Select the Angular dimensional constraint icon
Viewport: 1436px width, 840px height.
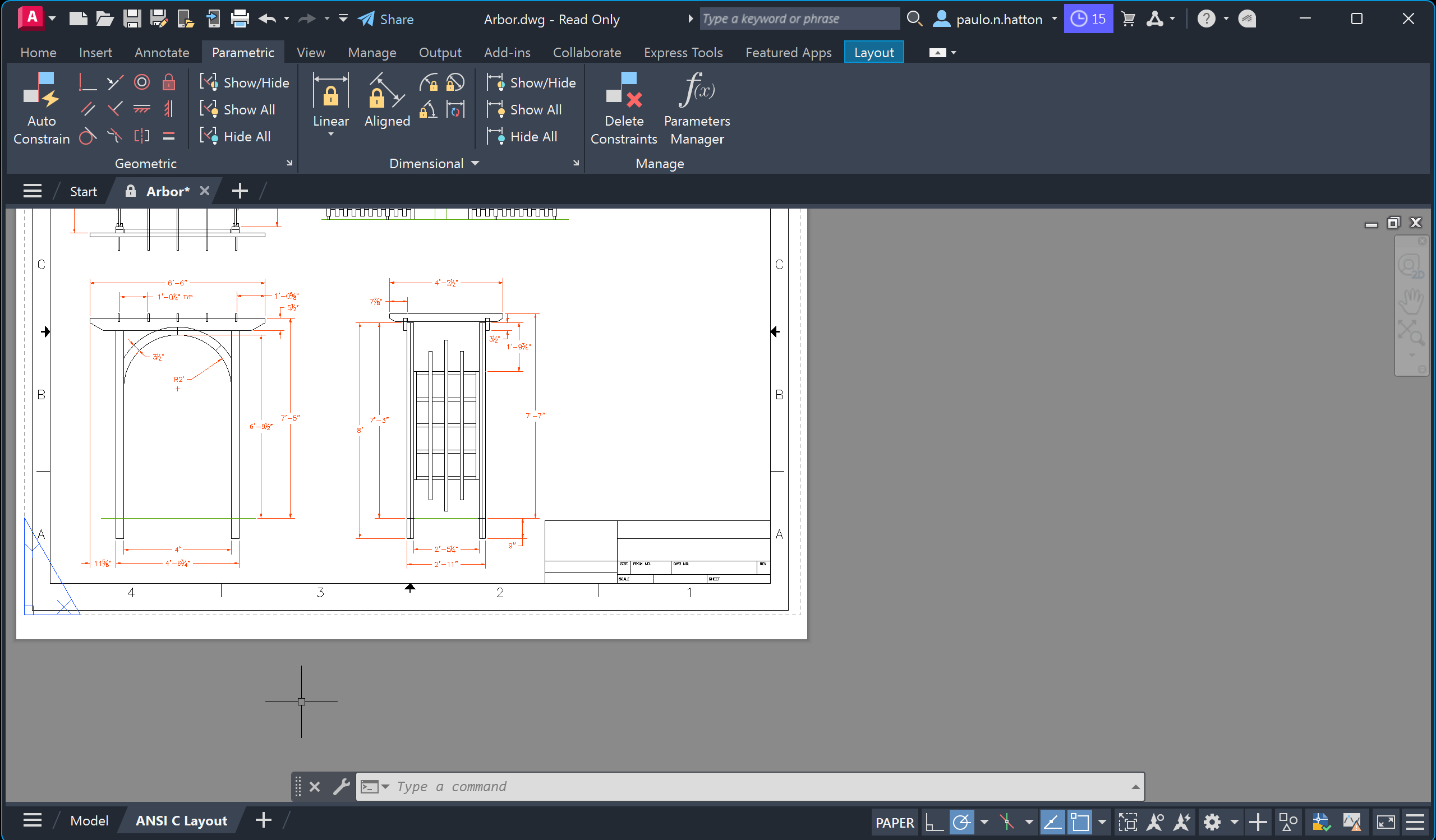tap(429, 109)
